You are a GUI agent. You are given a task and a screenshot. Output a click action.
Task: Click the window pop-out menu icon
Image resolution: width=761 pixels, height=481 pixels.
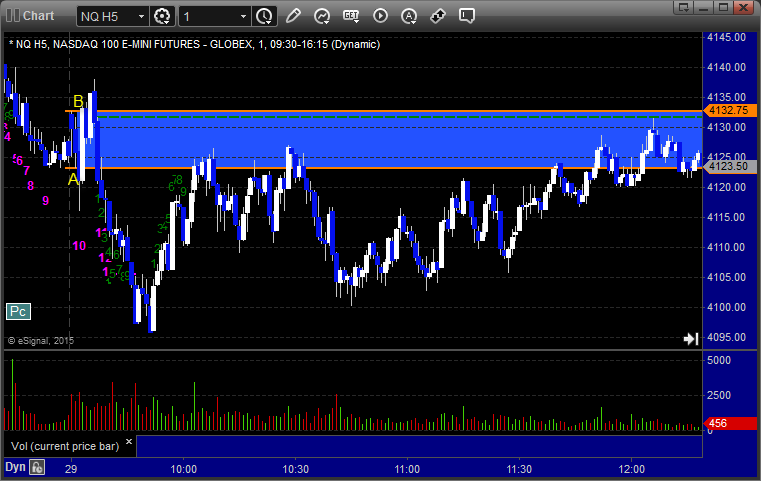click(x=684, y=7)
